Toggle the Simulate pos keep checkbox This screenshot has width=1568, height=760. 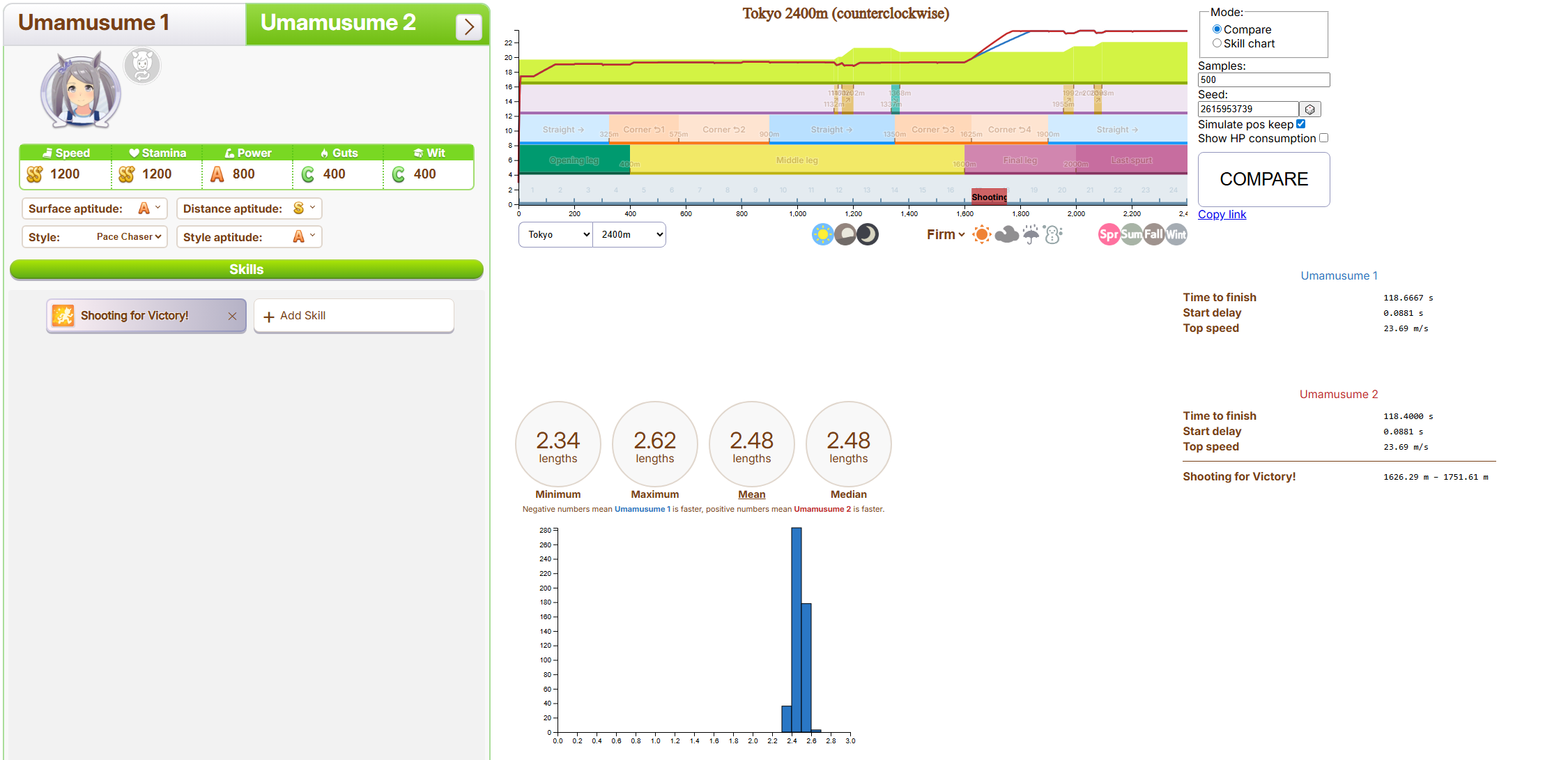[x=1300, y=124]
